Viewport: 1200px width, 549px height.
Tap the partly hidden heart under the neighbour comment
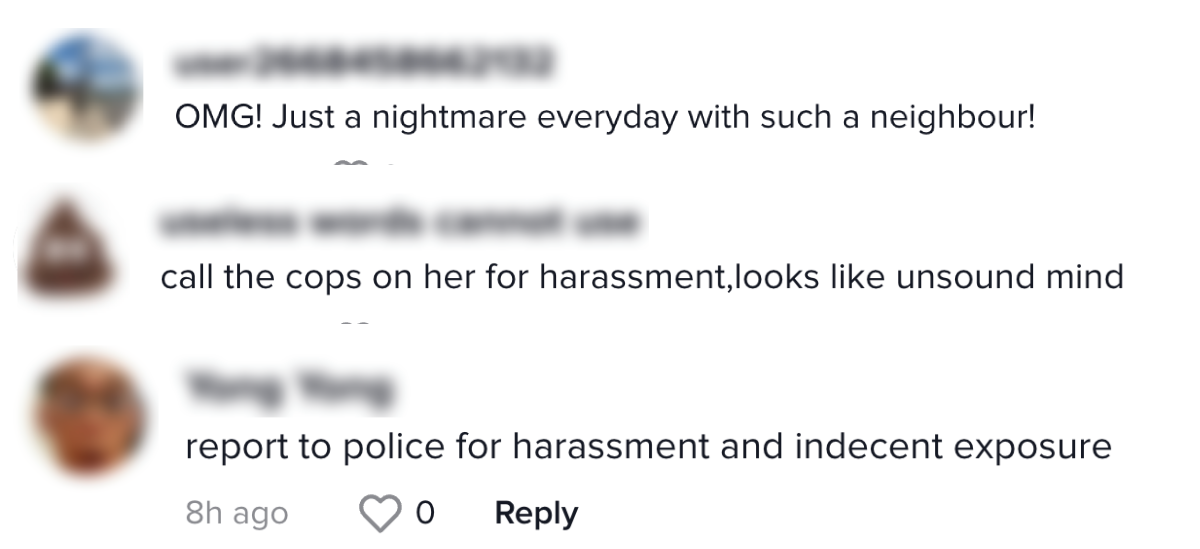[x=350, y=163]
